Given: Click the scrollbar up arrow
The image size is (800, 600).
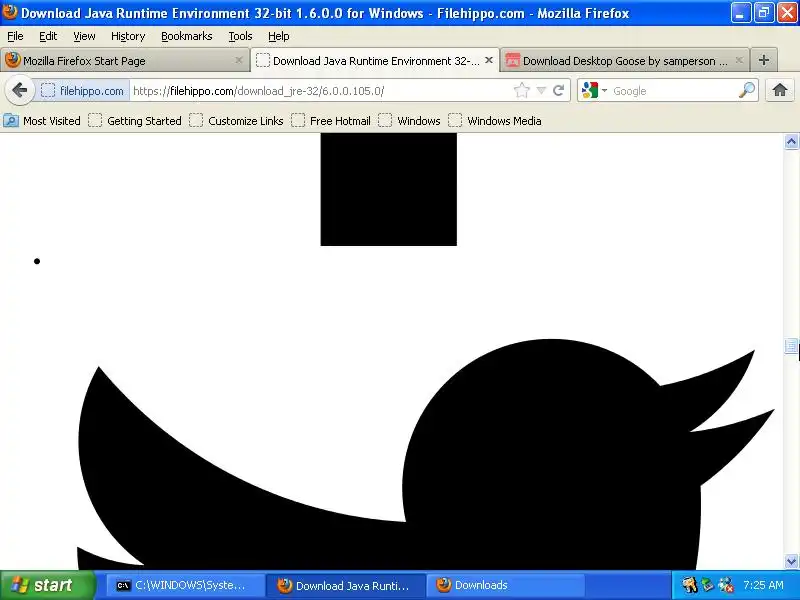Looking at the screenshot, I should 791,142.
